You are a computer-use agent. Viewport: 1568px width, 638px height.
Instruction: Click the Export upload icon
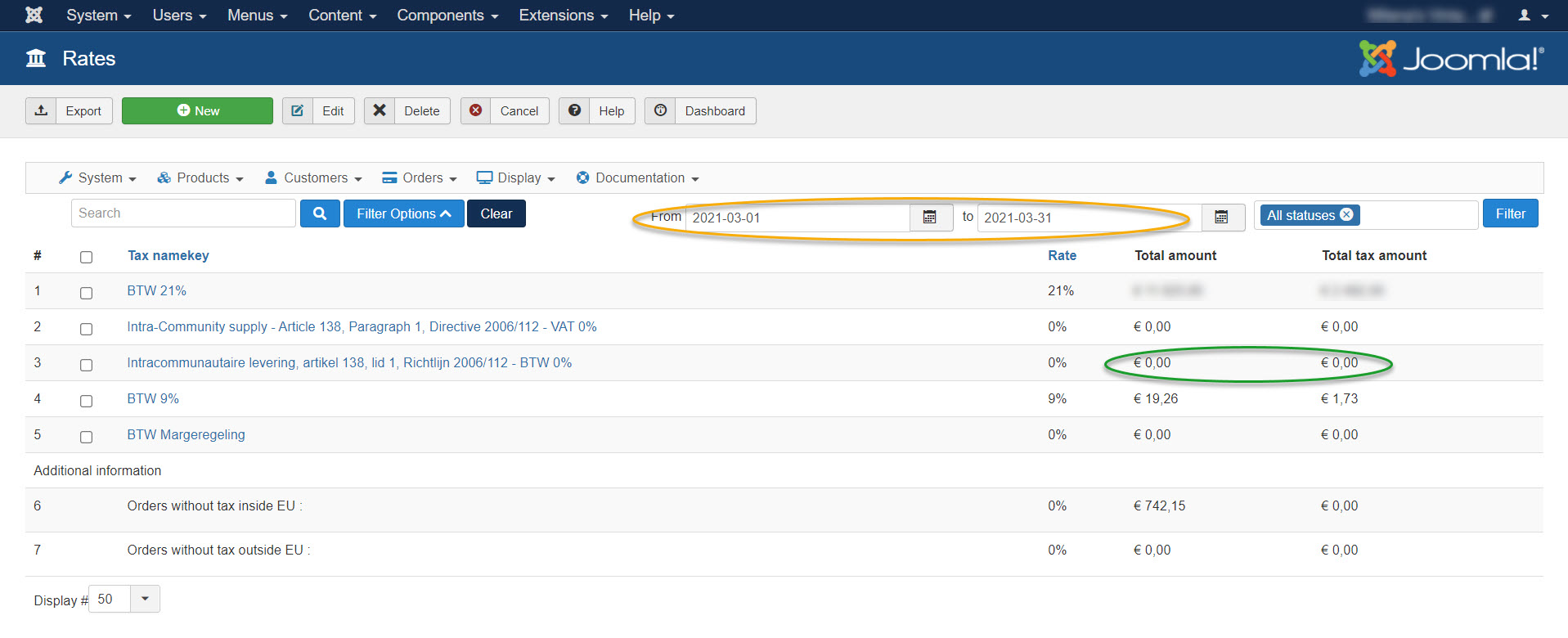[41, 110]
